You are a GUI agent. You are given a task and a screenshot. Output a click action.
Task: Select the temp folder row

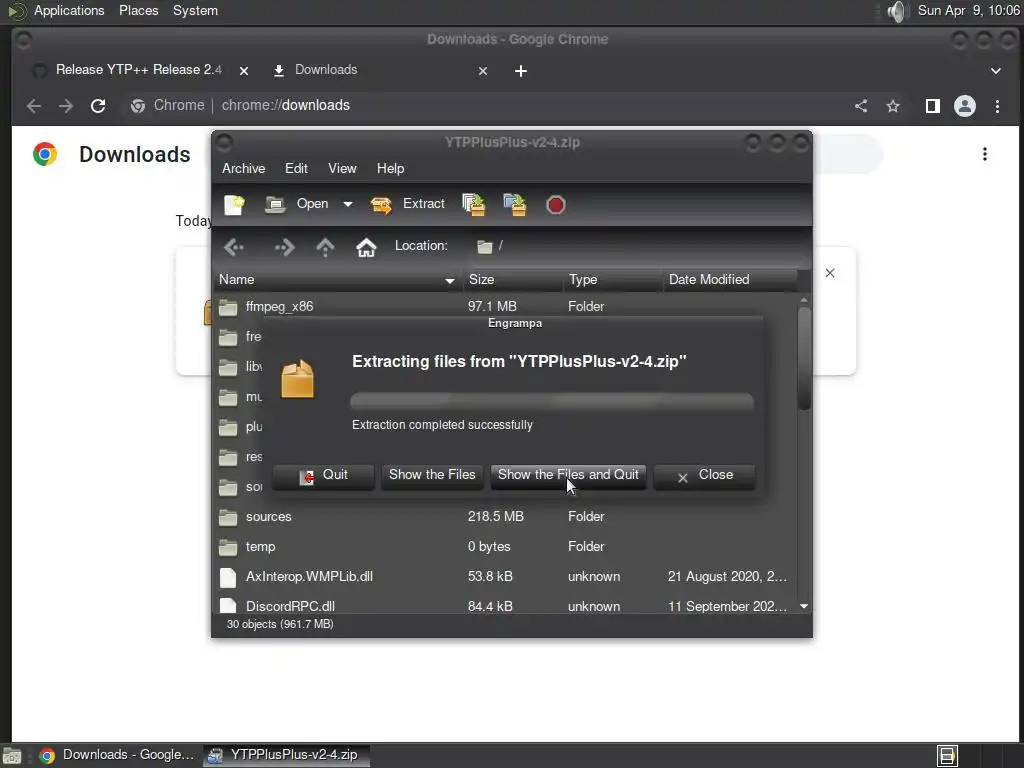click(505, 547)
